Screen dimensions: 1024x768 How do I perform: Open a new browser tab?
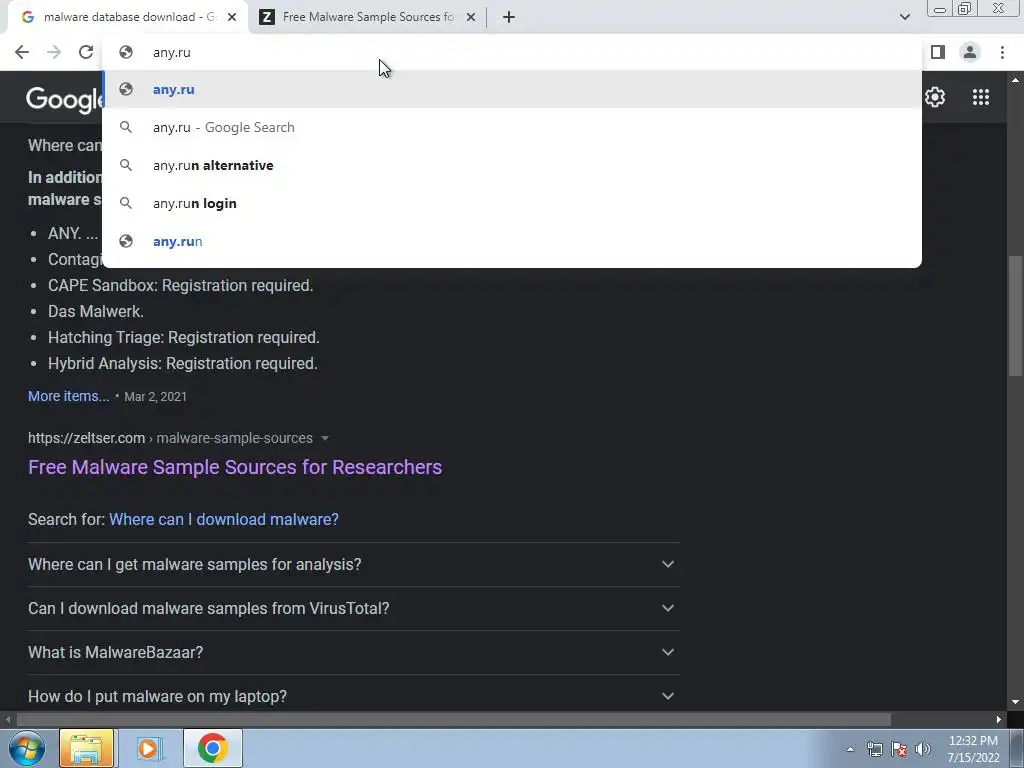[x=509, y=17]
